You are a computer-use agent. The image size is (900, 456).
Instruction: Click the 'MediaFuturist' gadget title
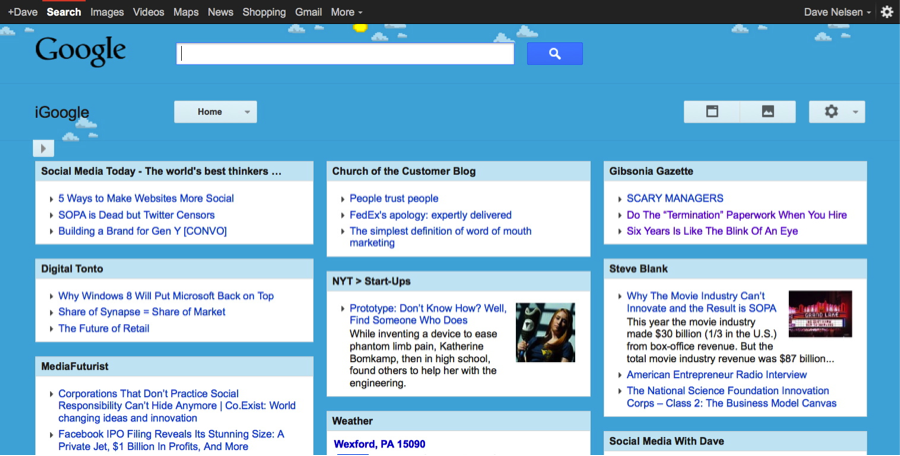click(75, 366)
